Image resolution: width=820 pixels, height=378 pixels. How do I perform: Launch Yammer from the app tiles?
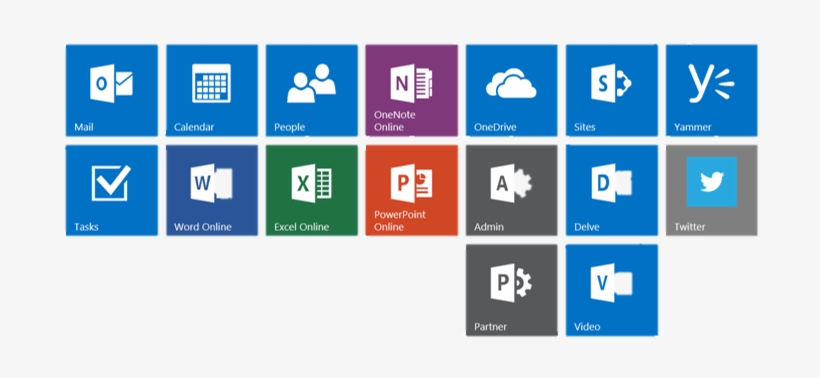711,90
